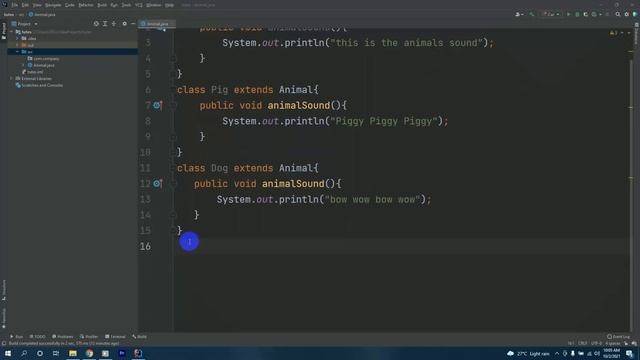The image size is (640, 360).
Task: Click Dog class name in the editor
Action: pos(219,168)
